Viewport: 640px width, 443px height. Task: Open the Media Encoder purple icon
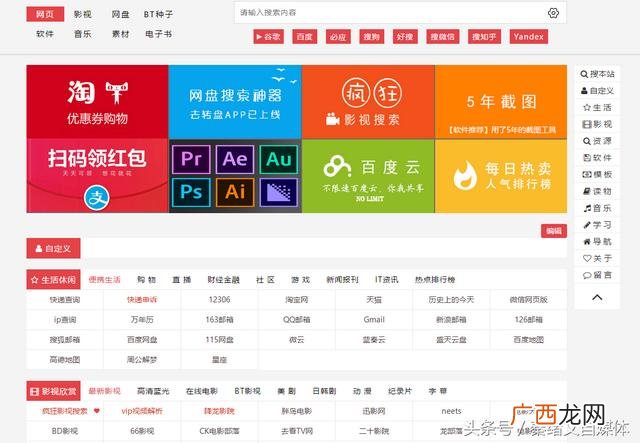278,192
